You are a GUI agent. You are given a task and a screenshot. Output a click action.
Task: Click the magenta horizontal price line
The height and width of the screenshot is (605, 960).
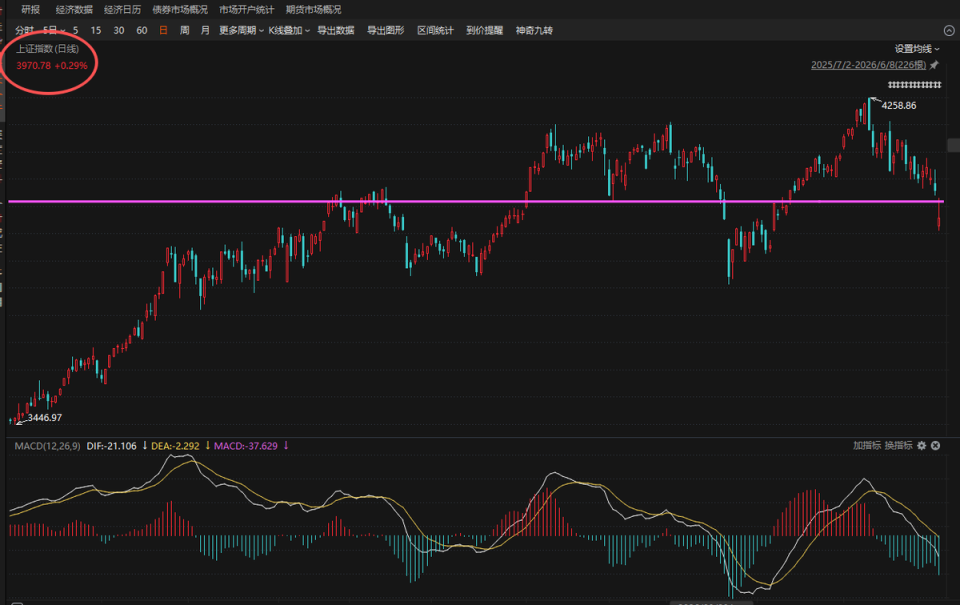(476, 201)
